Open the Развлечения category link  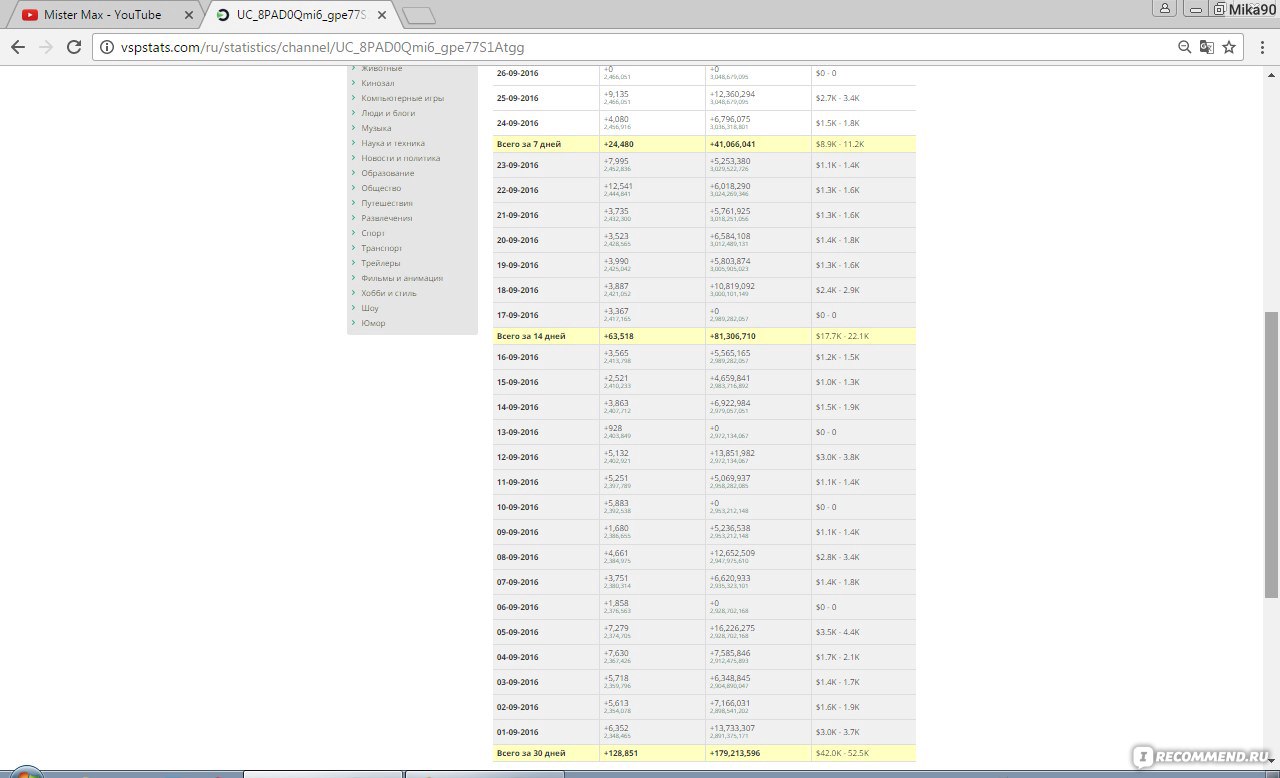[387, 218]
